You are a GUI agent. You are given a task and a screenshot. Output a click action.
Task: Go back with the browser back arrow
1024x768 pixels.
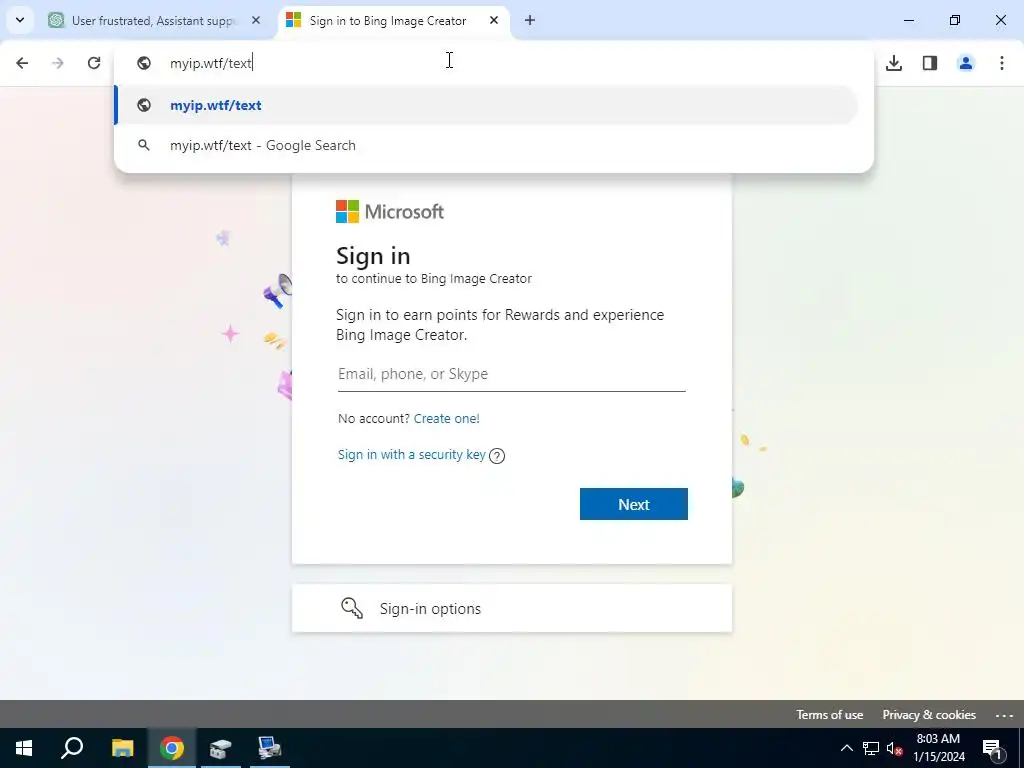point(22,63)
